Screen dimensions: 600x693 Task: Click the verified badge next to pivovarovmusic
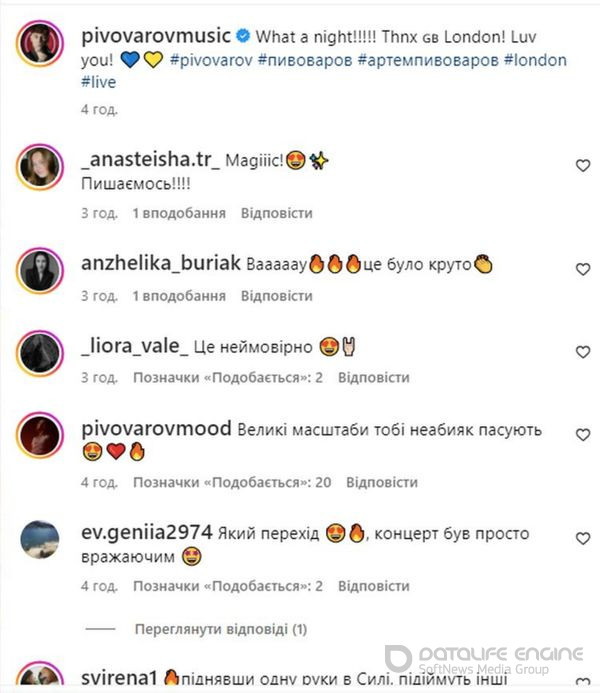click(243, 36)
